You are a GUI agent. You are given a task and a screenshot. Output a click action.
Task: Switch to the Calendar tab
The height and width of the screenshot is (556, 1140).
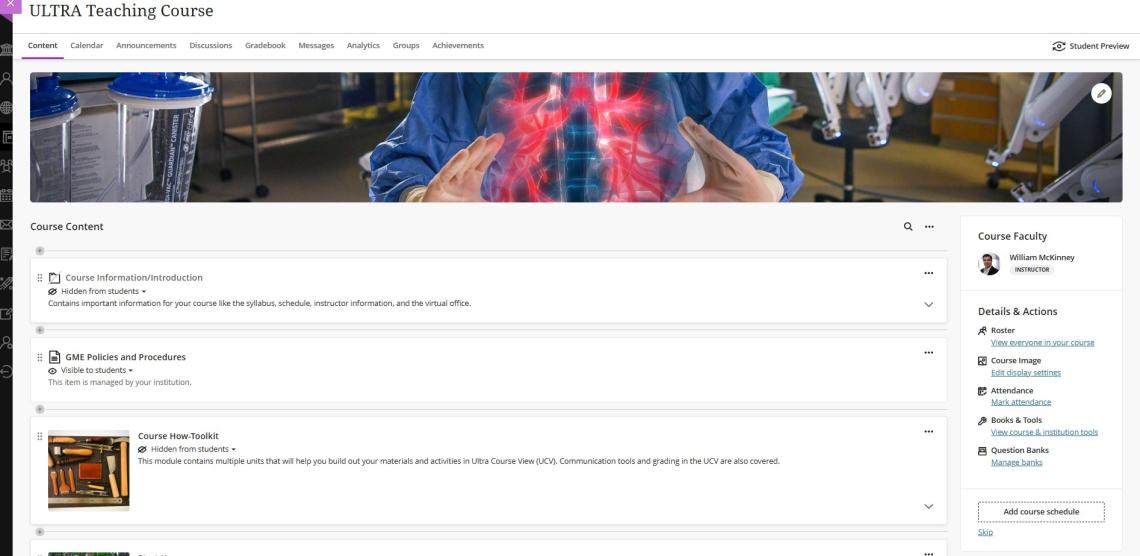tap(87, 45)
